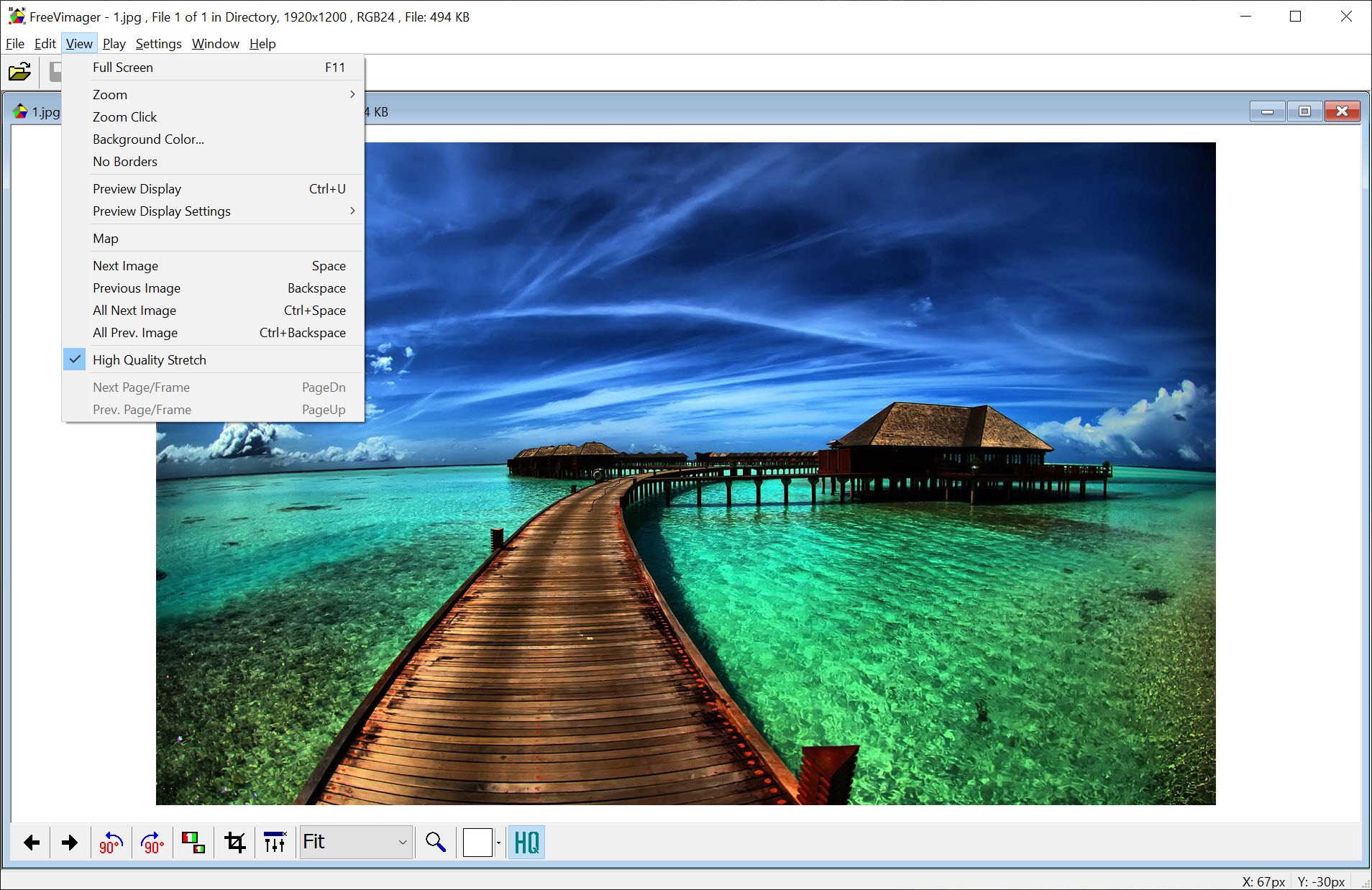
Task: Click Background Color... menu entry
Action: pyautogui.click(x=148, y=139)
